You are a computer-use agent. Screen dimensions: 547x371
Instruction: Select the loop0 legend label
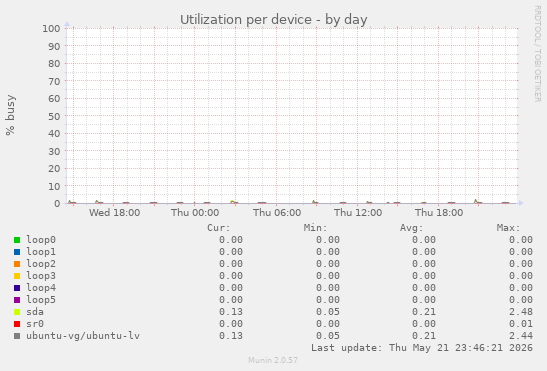tap(41, 240)
